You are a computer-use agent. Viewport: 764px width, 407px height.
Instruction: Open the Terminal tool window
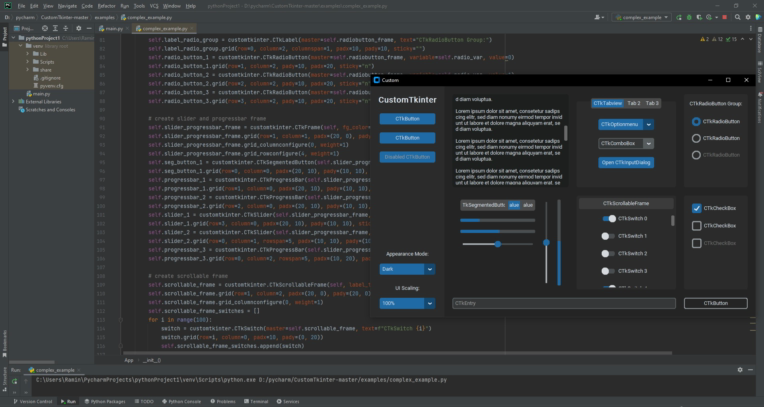(258, 400)
